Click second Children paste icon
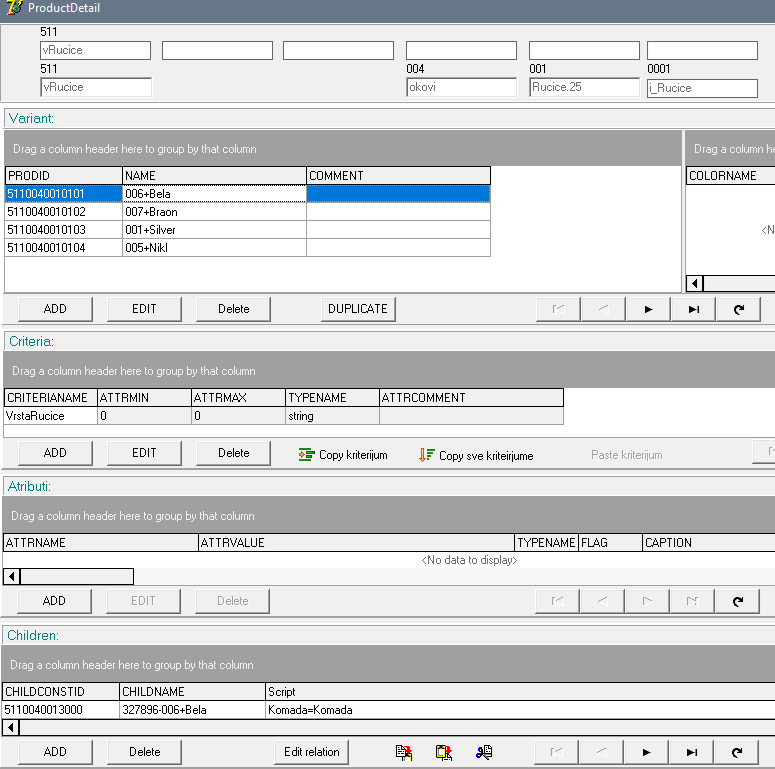The image size is (775, 769). coord(444,752)
